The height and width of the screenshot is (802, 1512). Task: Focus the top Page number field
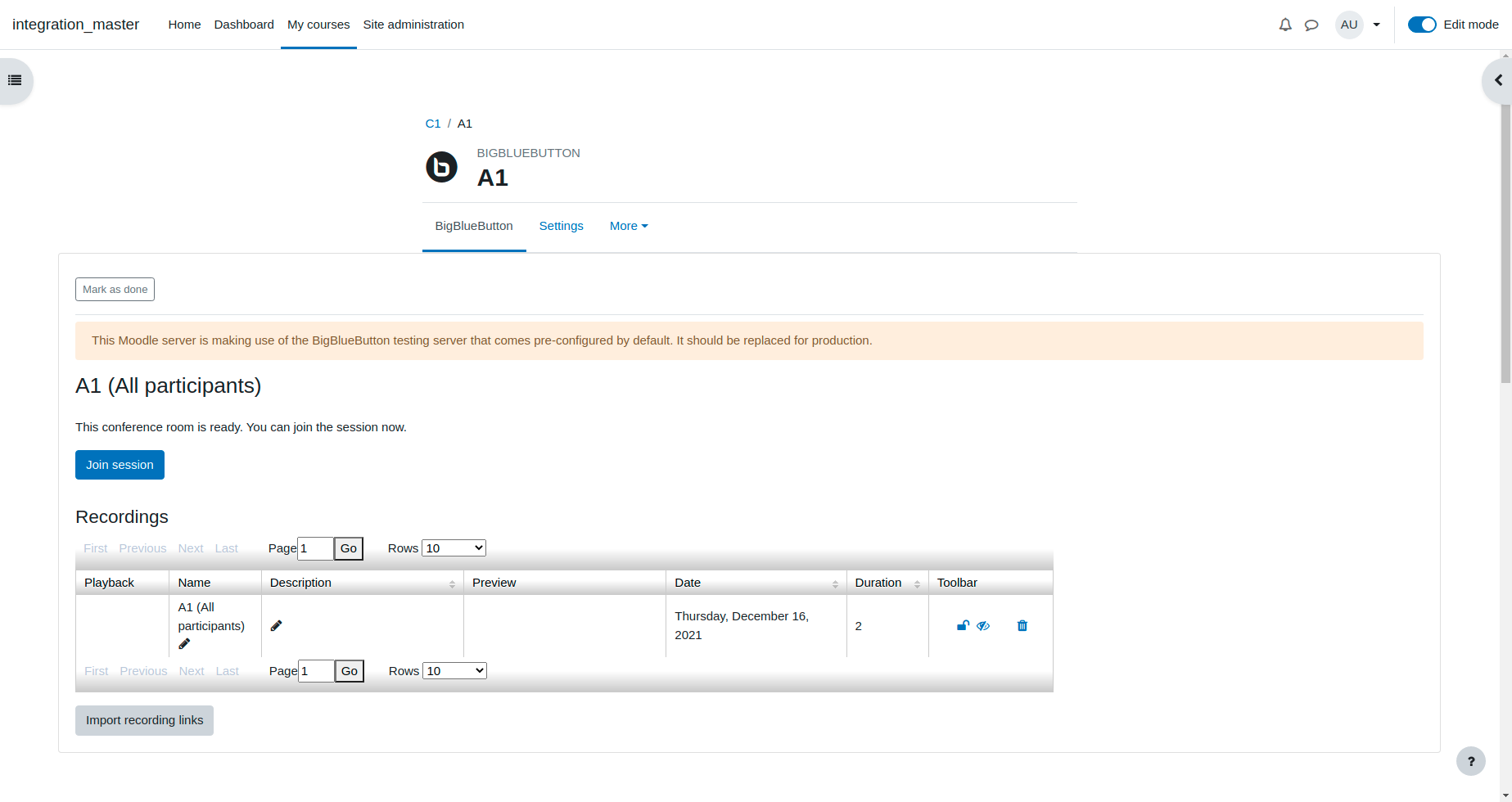(315, 548)
